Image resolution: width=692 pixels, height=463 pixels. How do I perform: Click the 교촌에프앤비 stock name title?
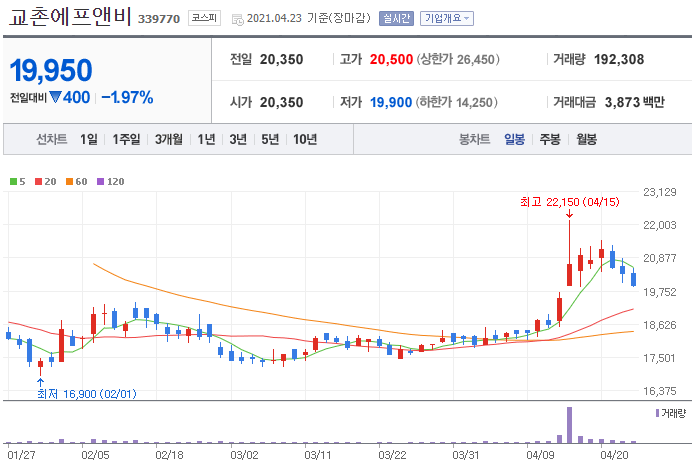click(70, 16)
